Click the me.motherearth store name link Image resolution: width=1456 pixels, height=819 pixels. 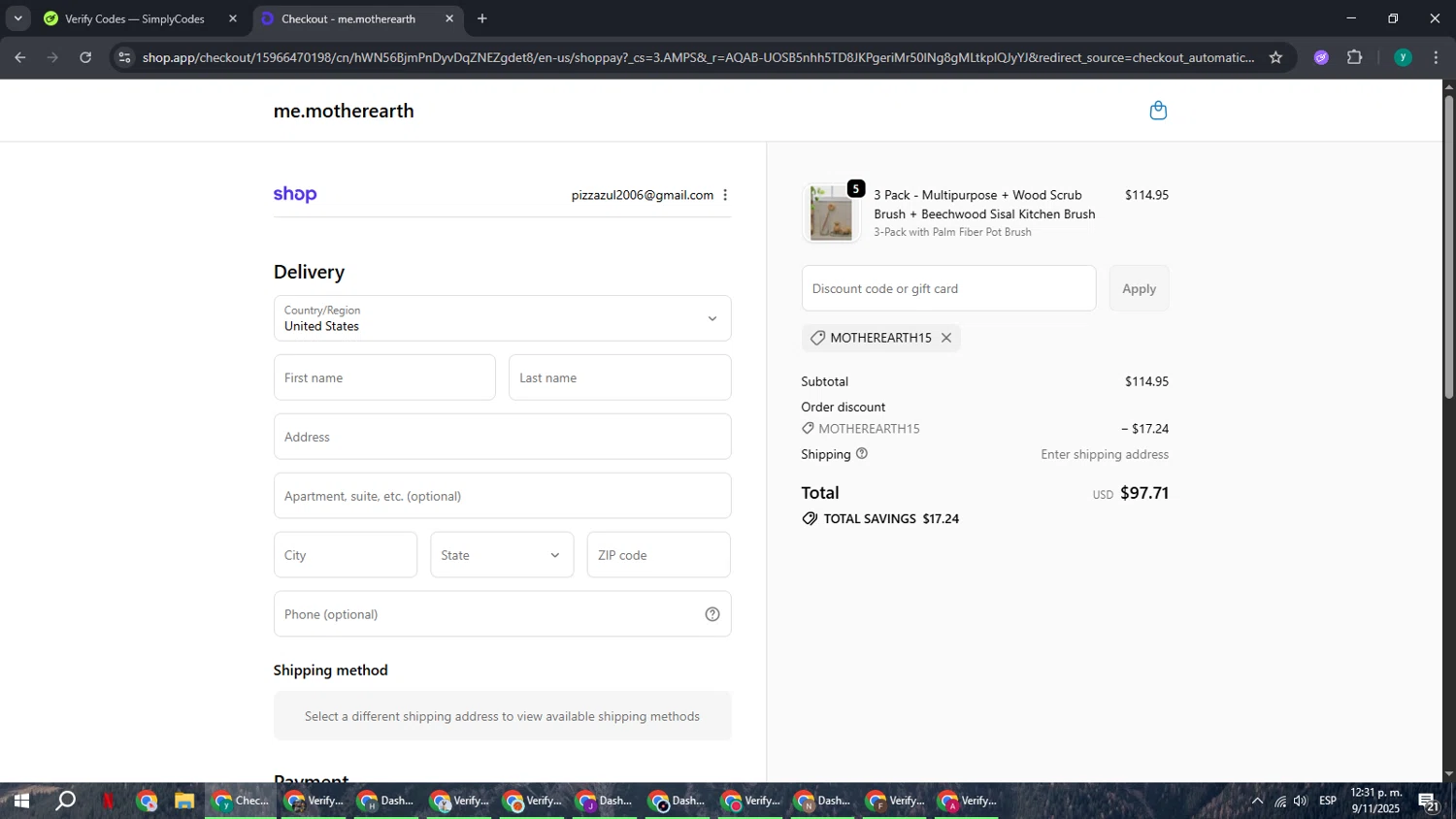coord(344,111)
